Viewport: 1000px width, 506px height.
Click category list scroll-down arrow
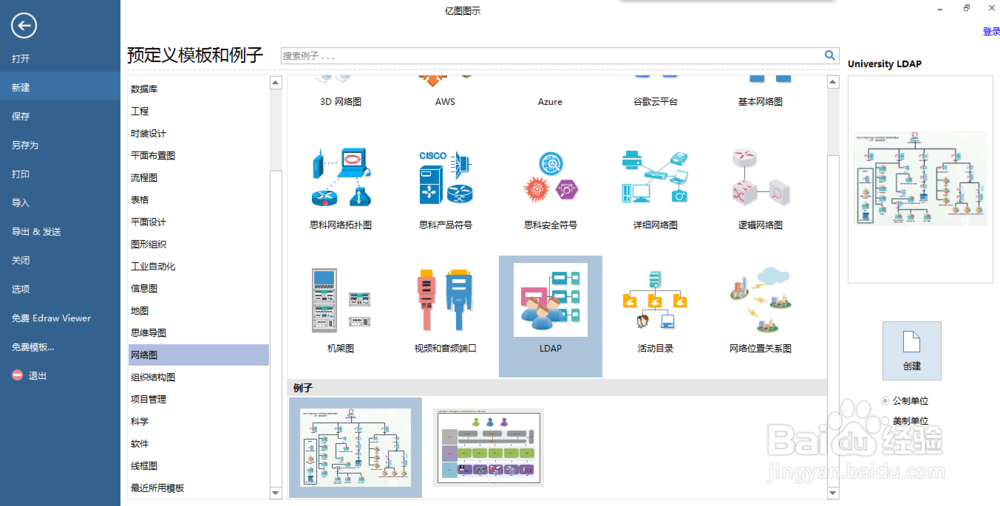pos(276,493)
